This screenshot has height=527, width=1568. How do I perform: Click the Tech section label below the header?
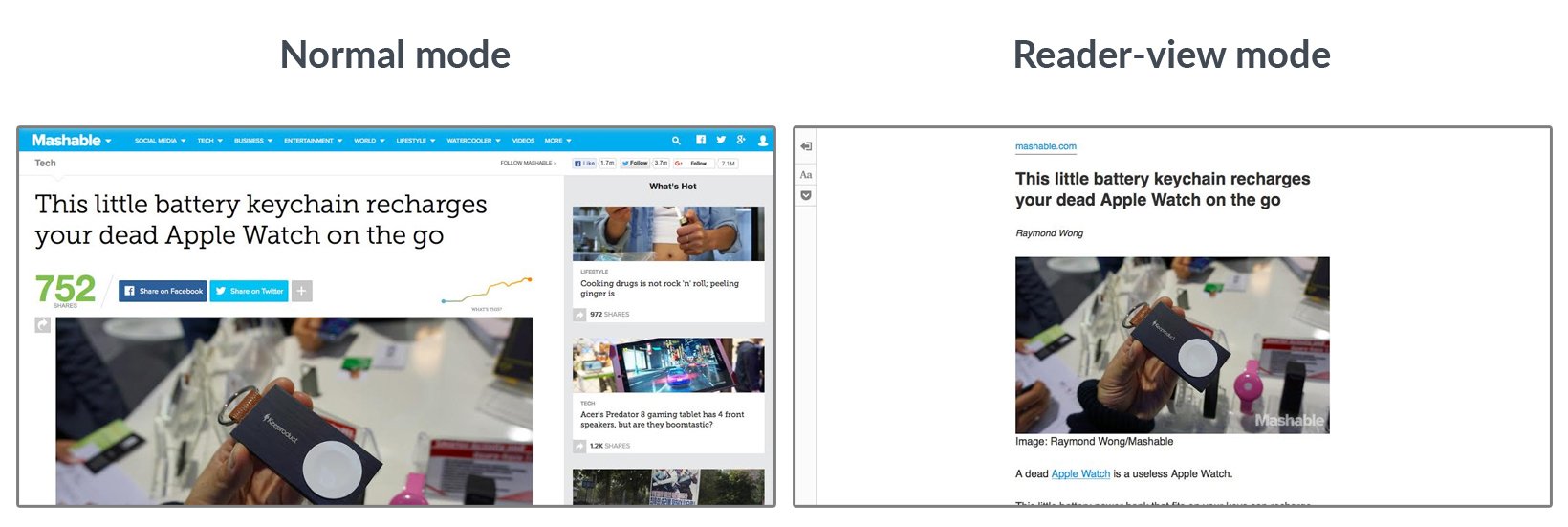coord(45,164)
